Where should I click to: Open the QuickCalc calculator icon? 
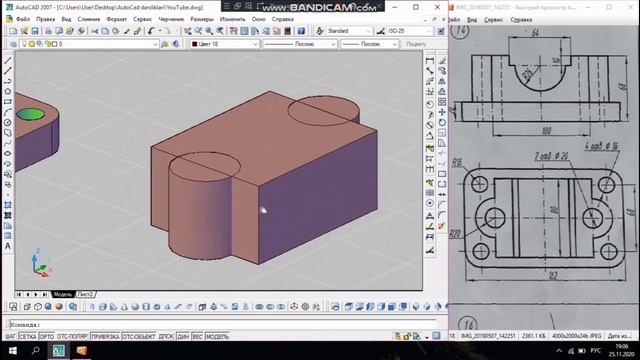coord(288,31)
